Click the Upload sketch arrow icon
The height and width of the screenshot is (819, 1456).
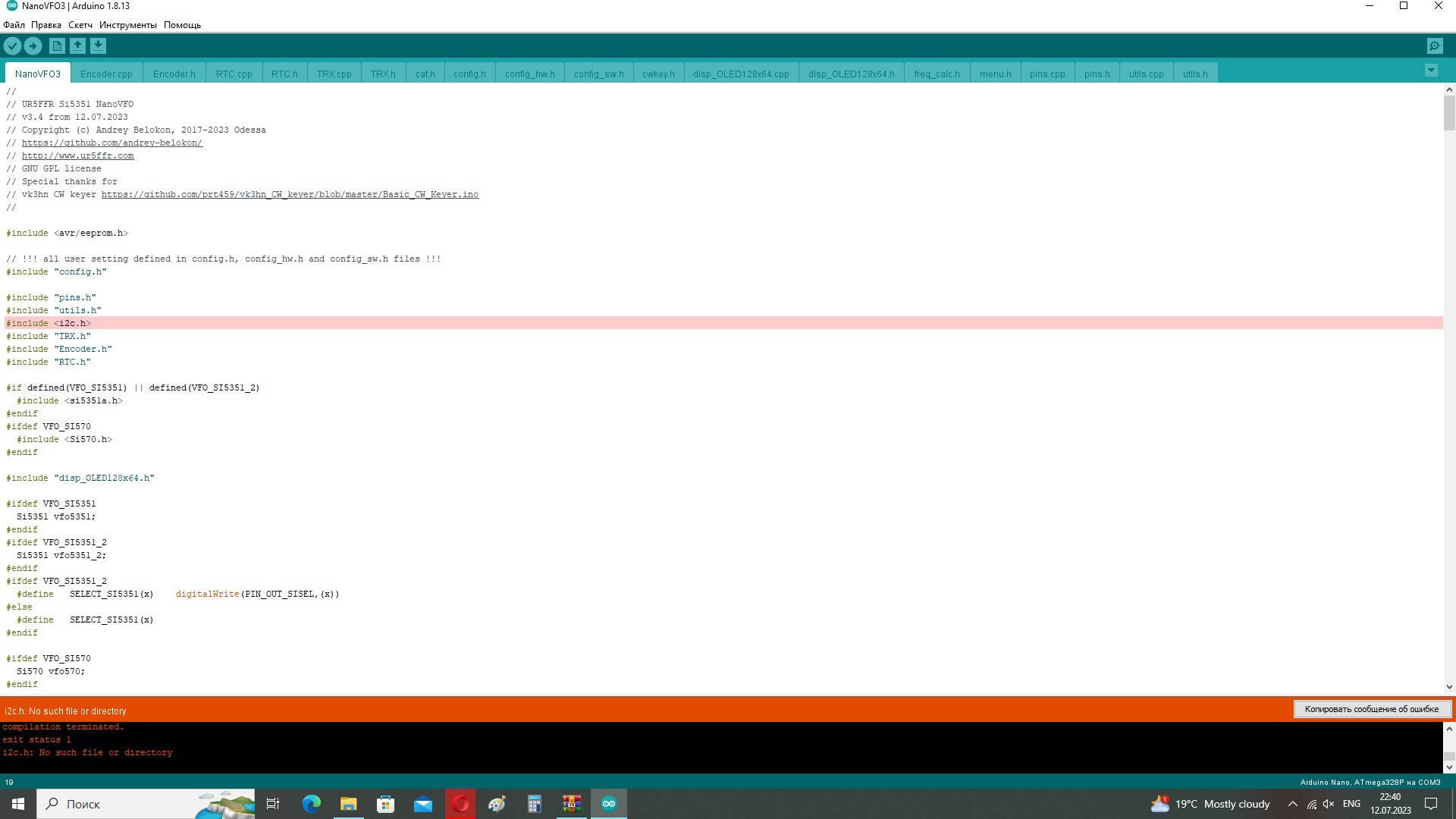[x=33, y=46]
